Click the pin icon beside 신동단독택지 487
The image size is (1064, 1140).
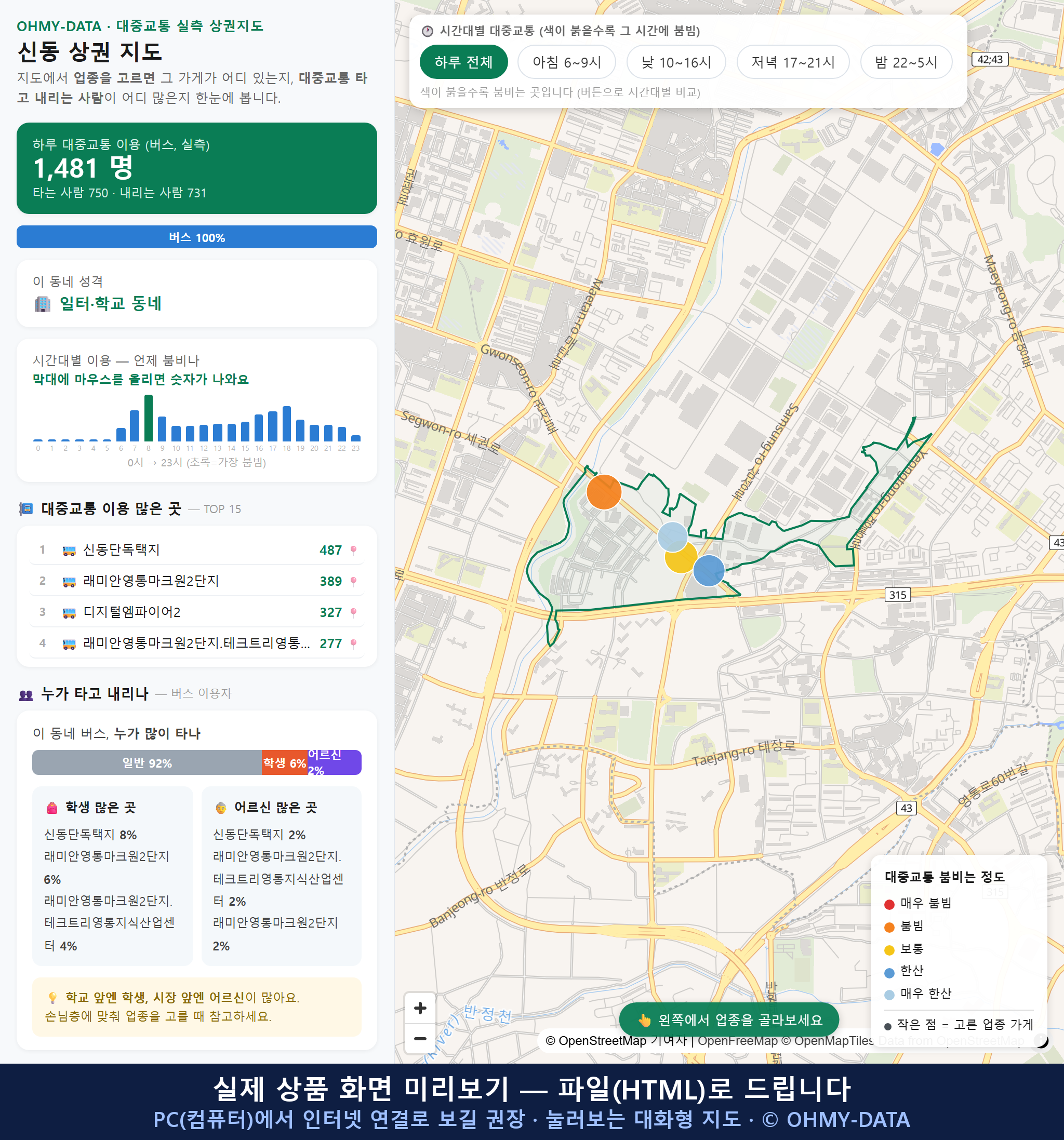point(353,550)
